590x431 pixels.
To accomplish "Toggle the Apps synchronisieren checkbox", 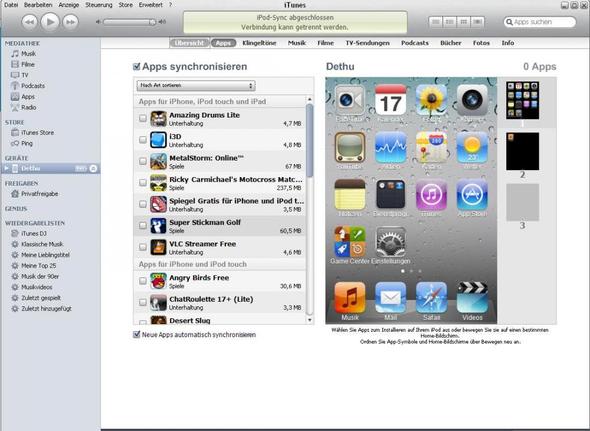I will point(136,67).
